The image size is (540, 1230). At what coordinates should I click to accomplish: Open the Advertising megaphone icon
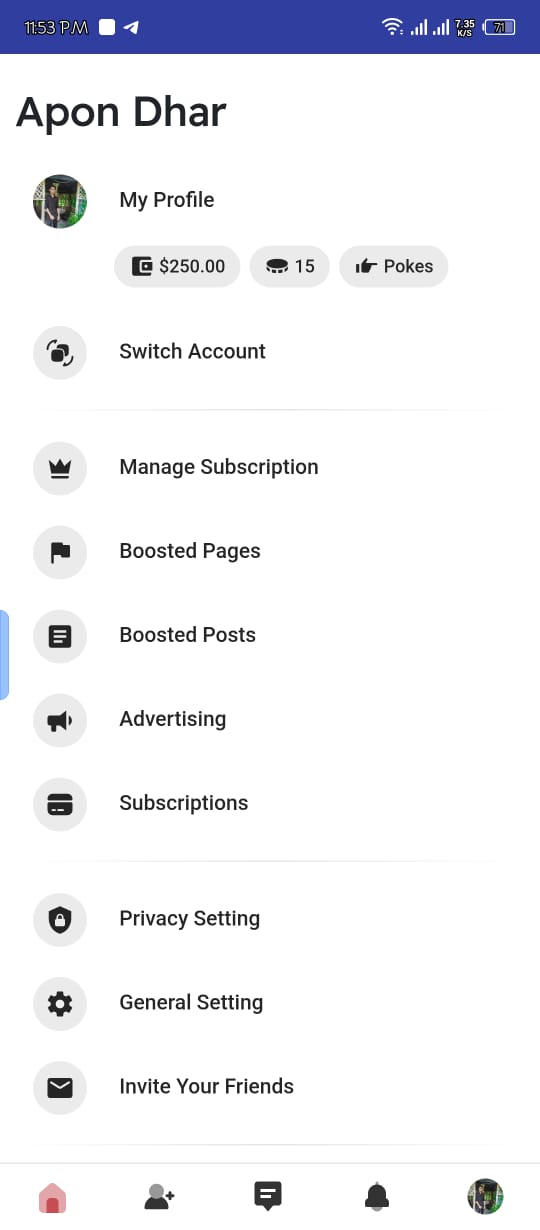click(60, 720)
